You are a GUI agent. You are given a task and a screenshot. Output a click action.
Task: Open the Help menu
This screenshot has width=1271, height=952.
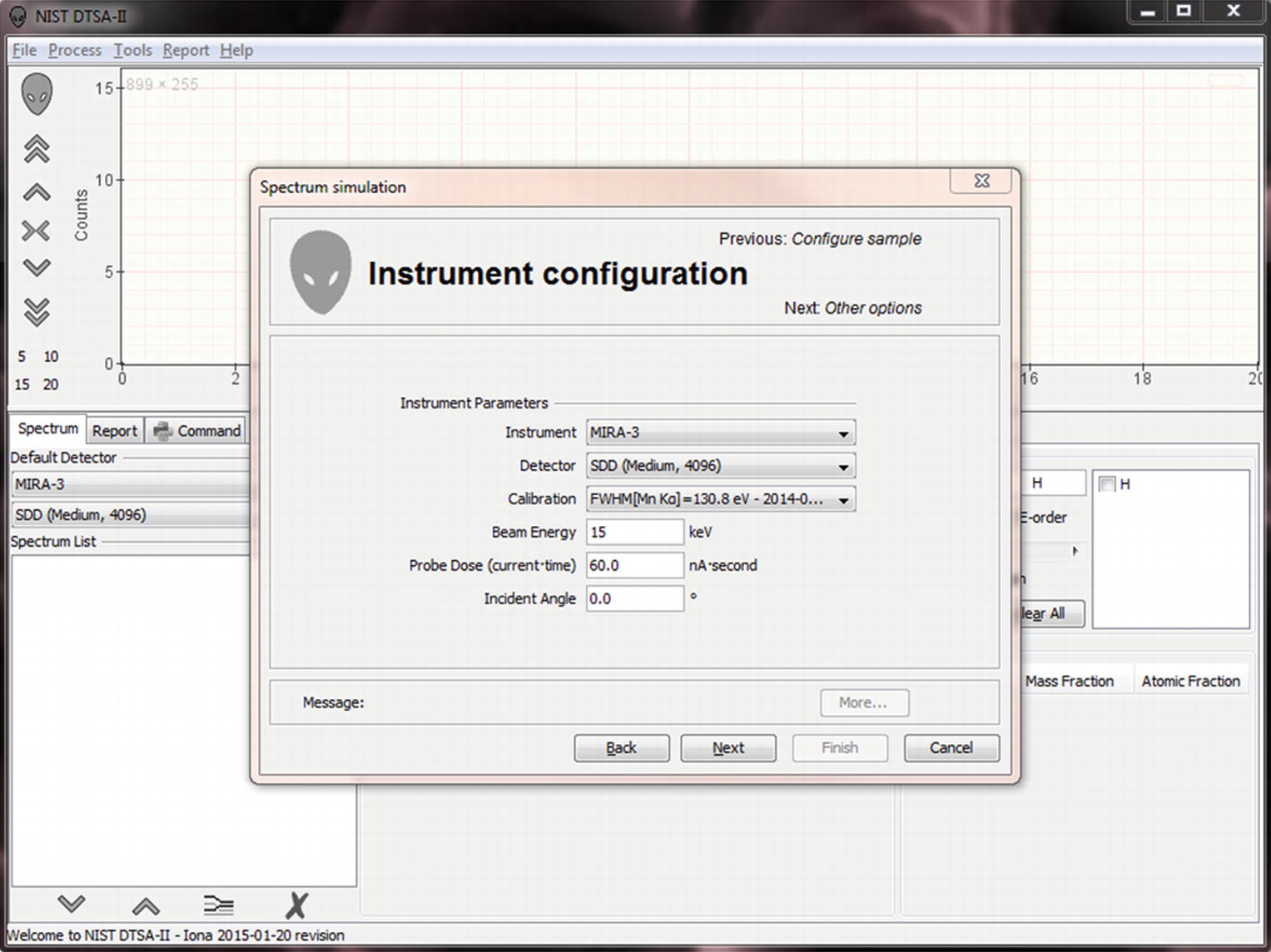236,50
